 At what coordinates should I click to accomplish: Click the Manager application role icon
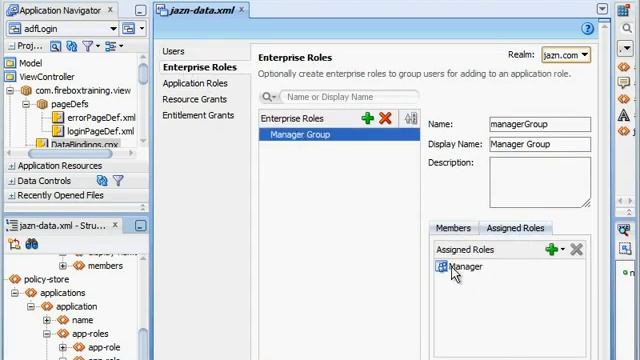point(441,267)
